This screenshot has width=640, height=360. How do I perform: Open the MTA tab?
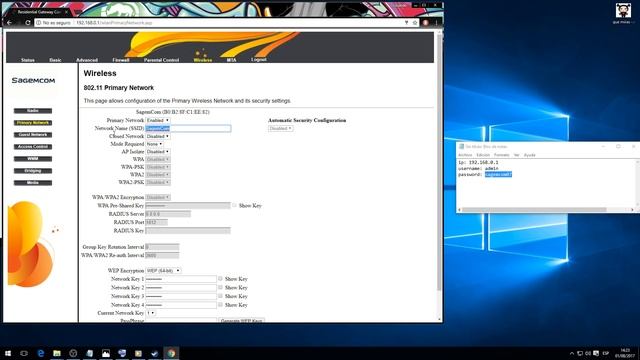tap(231, 60)
